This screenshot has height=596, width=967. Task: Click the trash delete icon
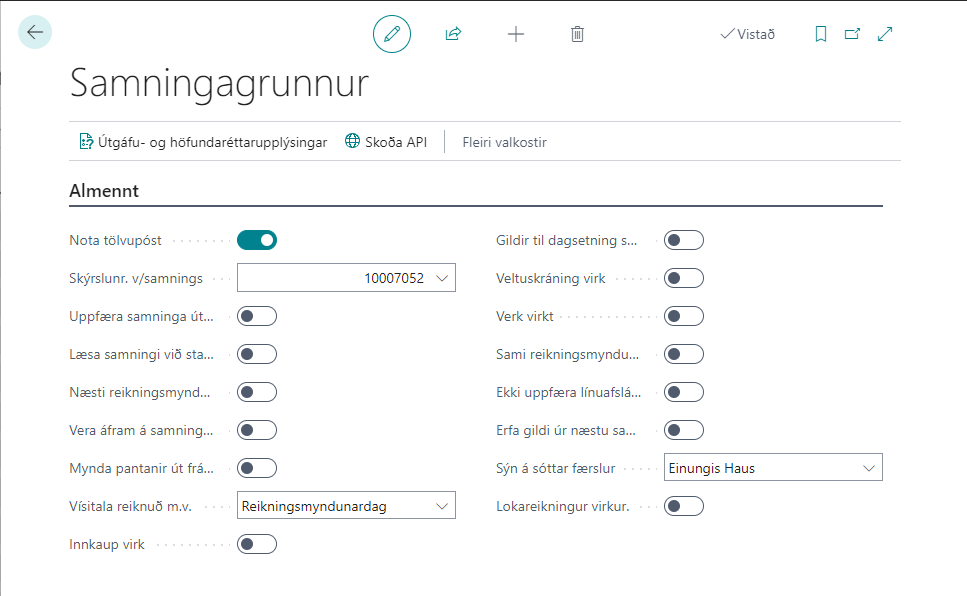577,34
